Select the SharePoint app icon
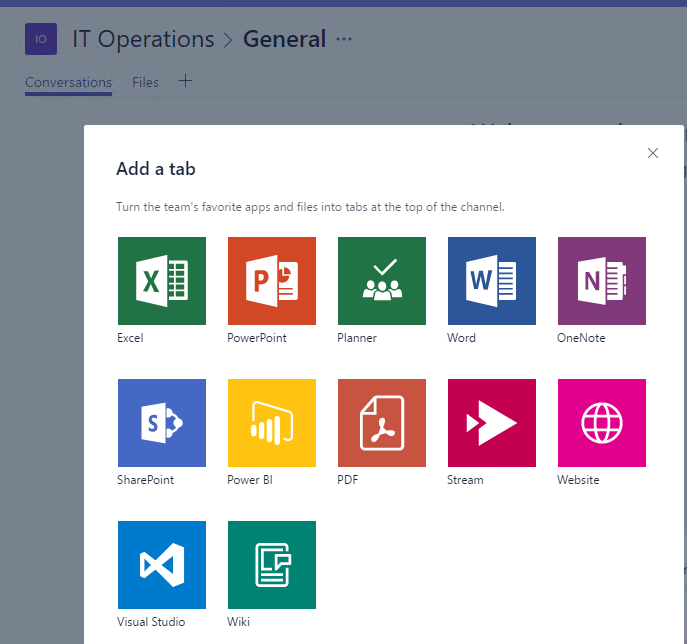Viewport: 687px width, 644px height. [162, 423]
